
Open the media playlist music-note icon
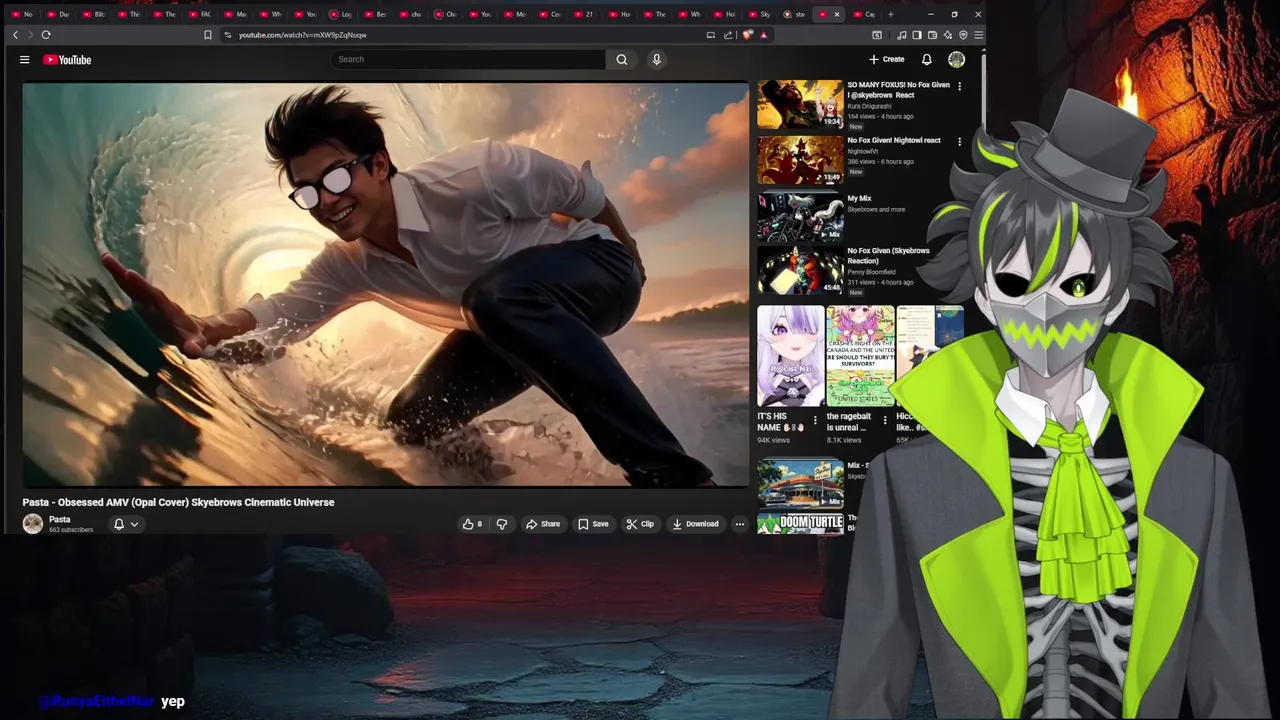(x=902, y=35)
